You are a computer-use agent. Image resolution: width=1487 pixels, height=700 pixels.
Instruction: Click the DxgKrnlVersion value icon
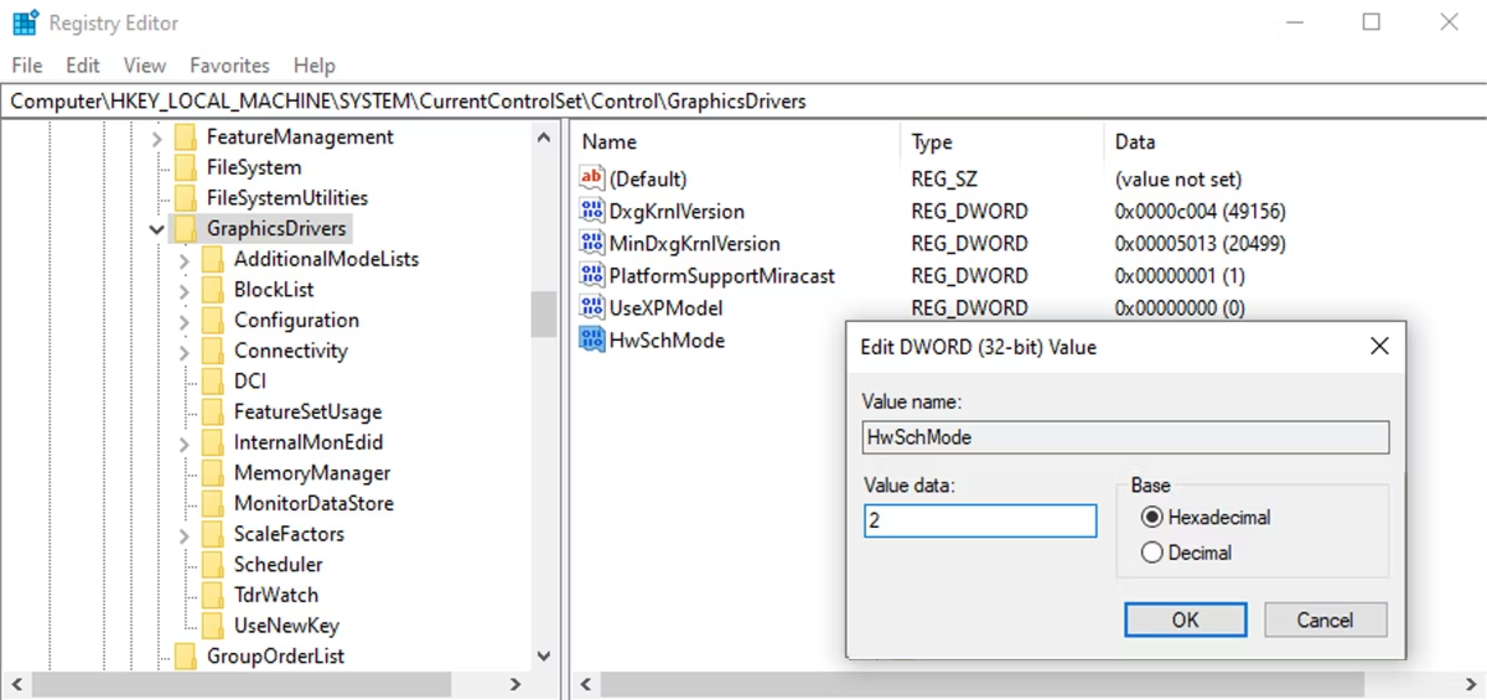coord(592,211)
